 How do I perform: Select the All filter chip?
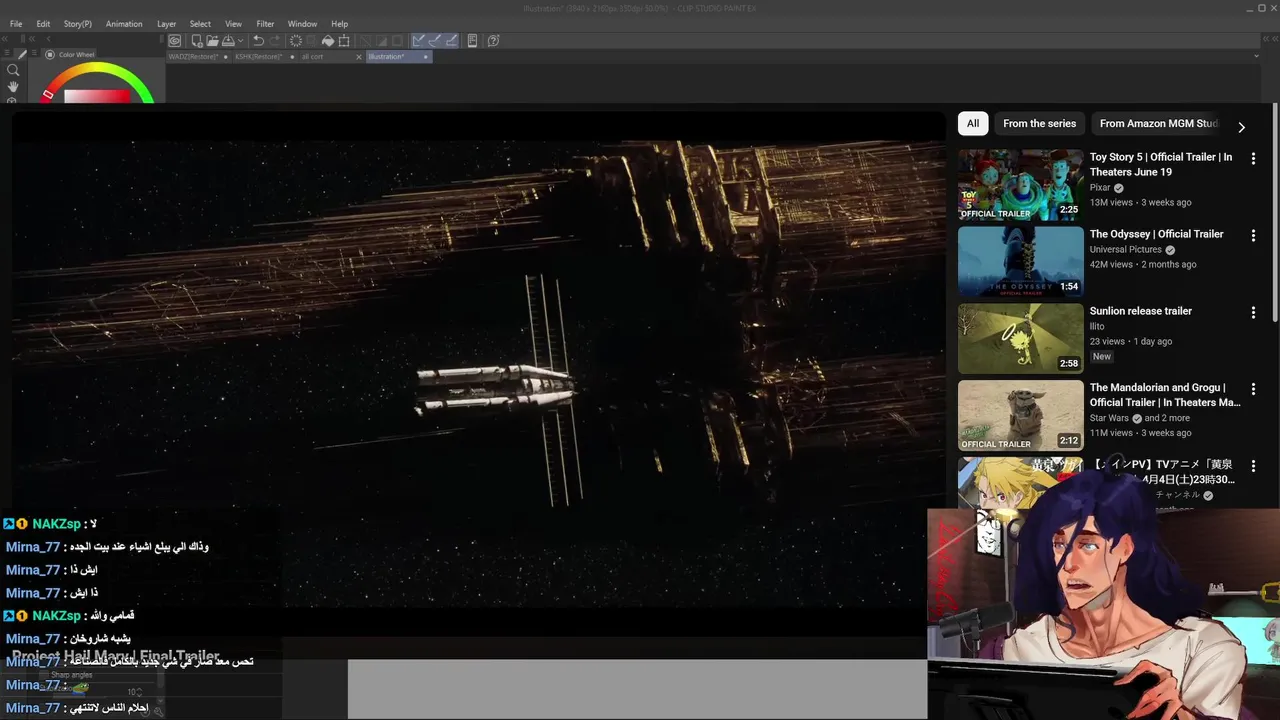(x=973, y=124)
